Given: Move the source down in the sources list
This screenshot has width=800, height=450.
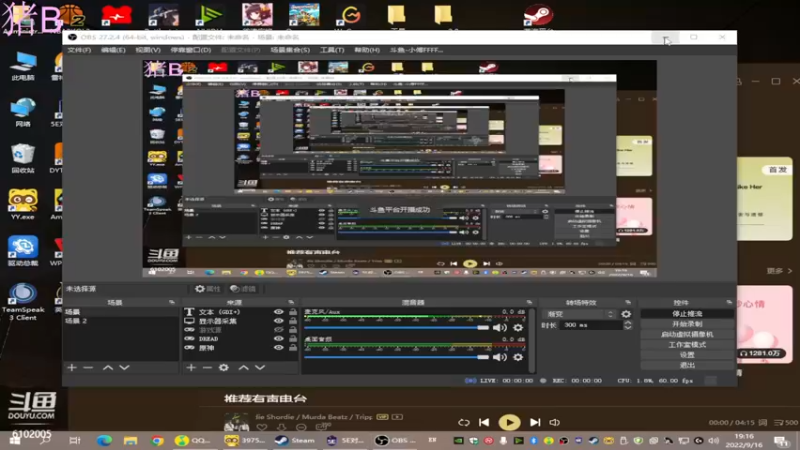Looking at the screenshot, I should coord(260,367).
